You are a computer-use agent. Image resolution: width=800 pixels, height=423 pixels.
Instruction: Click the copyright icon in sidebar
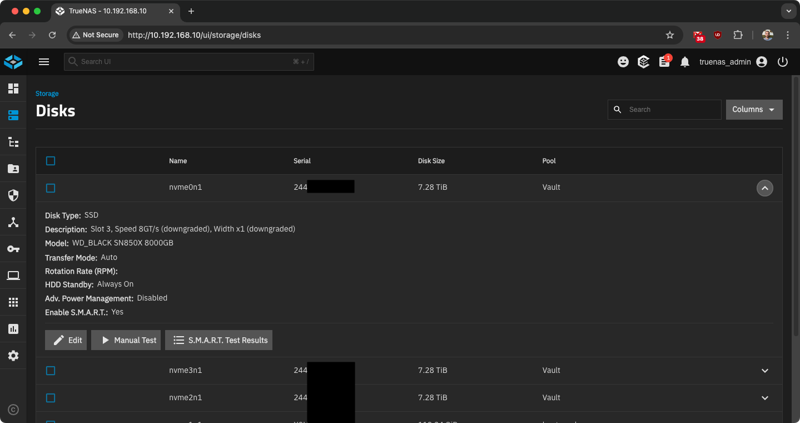pos(13,410)
